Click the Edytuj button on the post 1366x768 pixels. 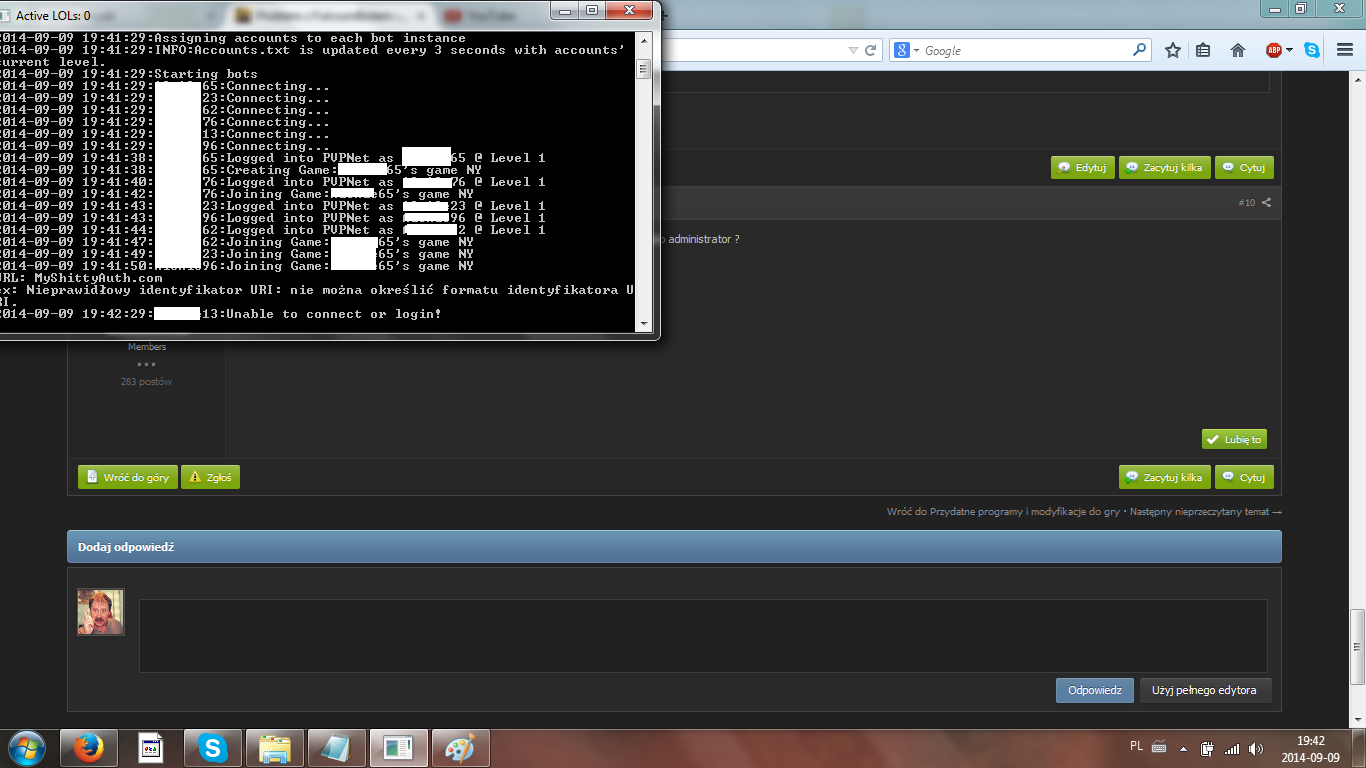click(1082, 168)
